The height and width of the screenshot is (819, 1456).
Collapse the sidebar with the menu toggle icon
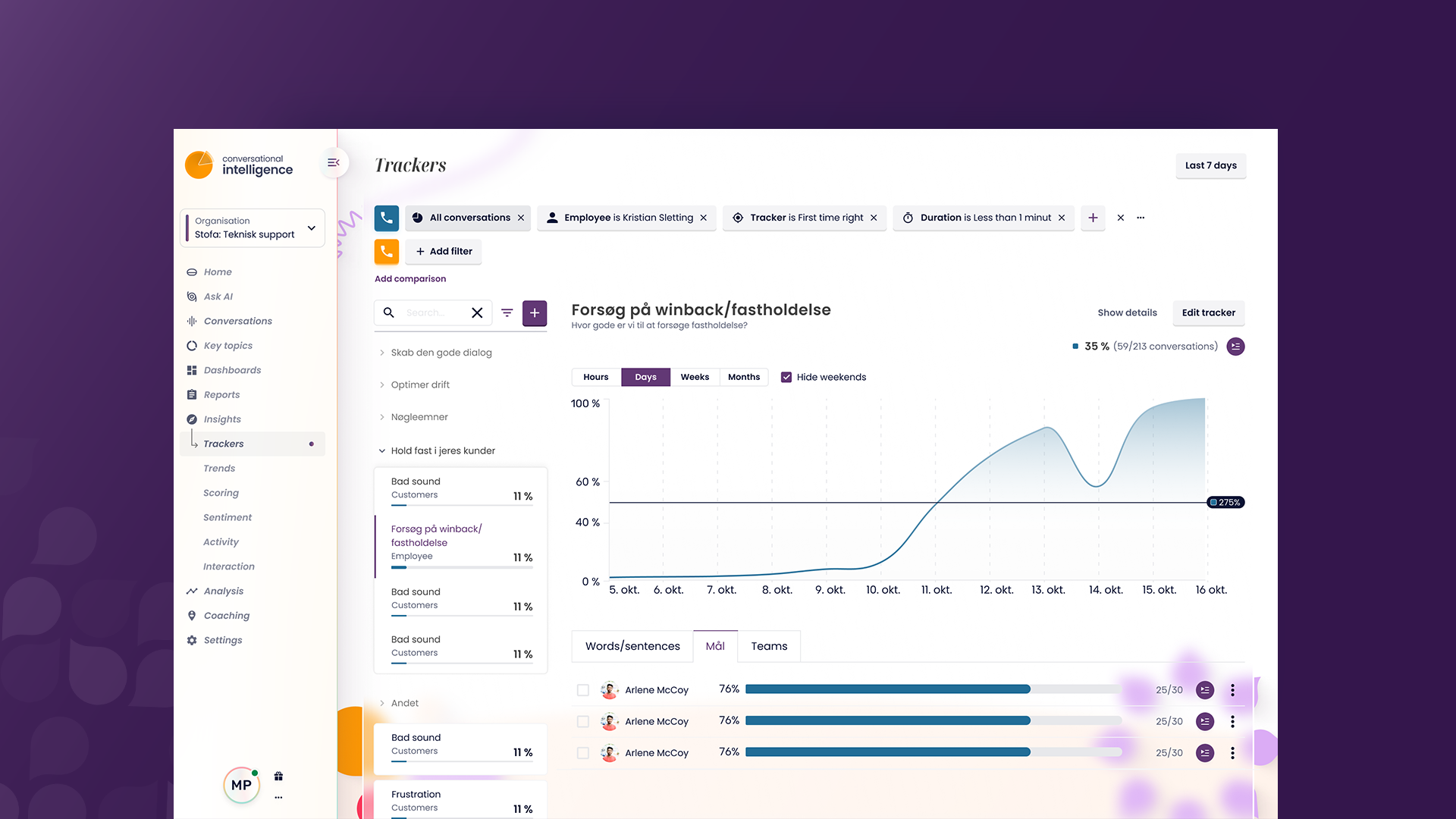tap(333, 162)
